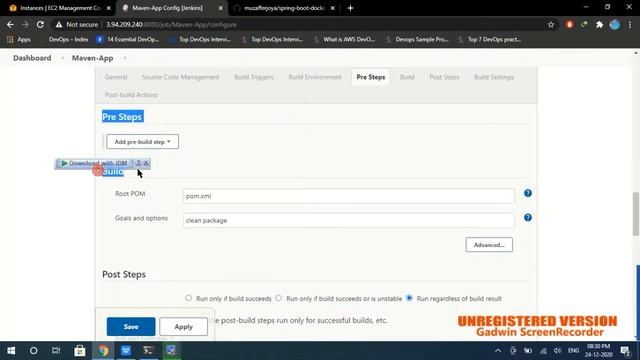Select Run regardless of build result

tap(409, 298)
